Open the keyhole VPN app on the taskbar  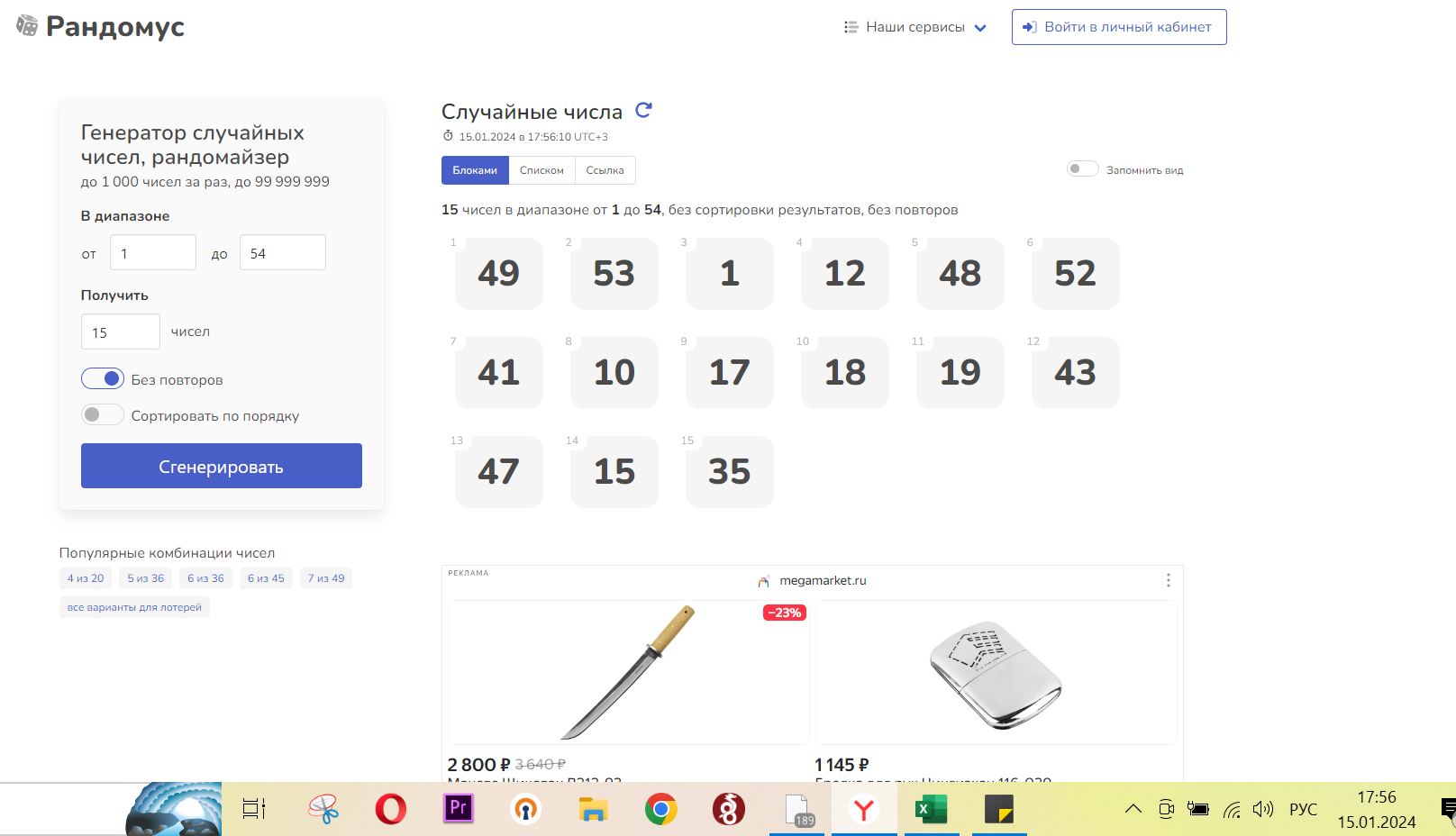click(x=525, y=809)
